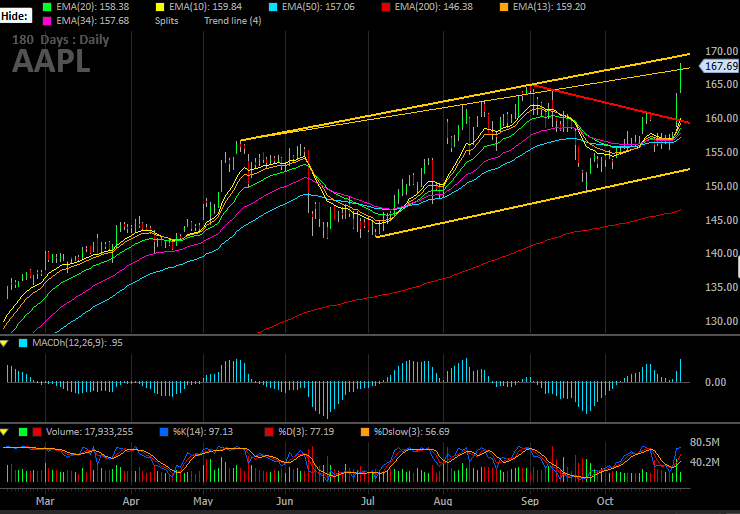740x514 pixels.
Task: Click the 40.2M volume axis value
Action: [x=705, y=462]
